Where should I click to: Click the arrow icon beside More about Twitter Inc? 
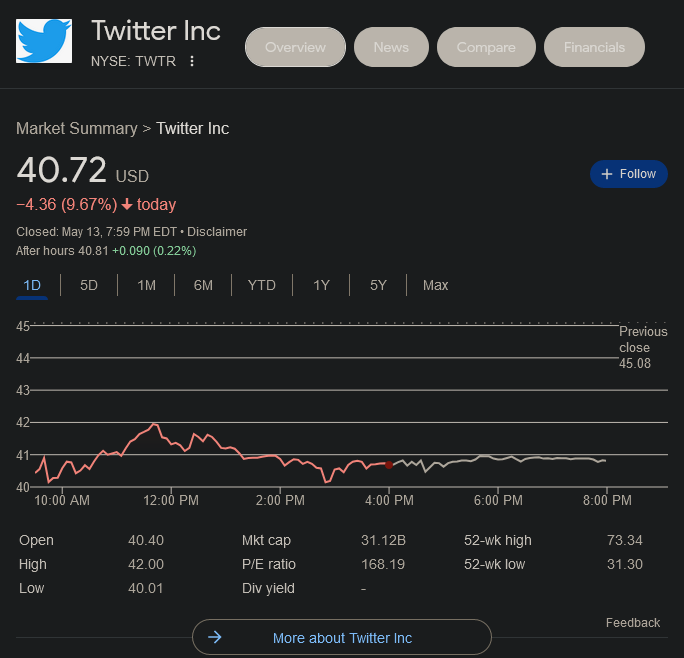[x=214, y=637]
